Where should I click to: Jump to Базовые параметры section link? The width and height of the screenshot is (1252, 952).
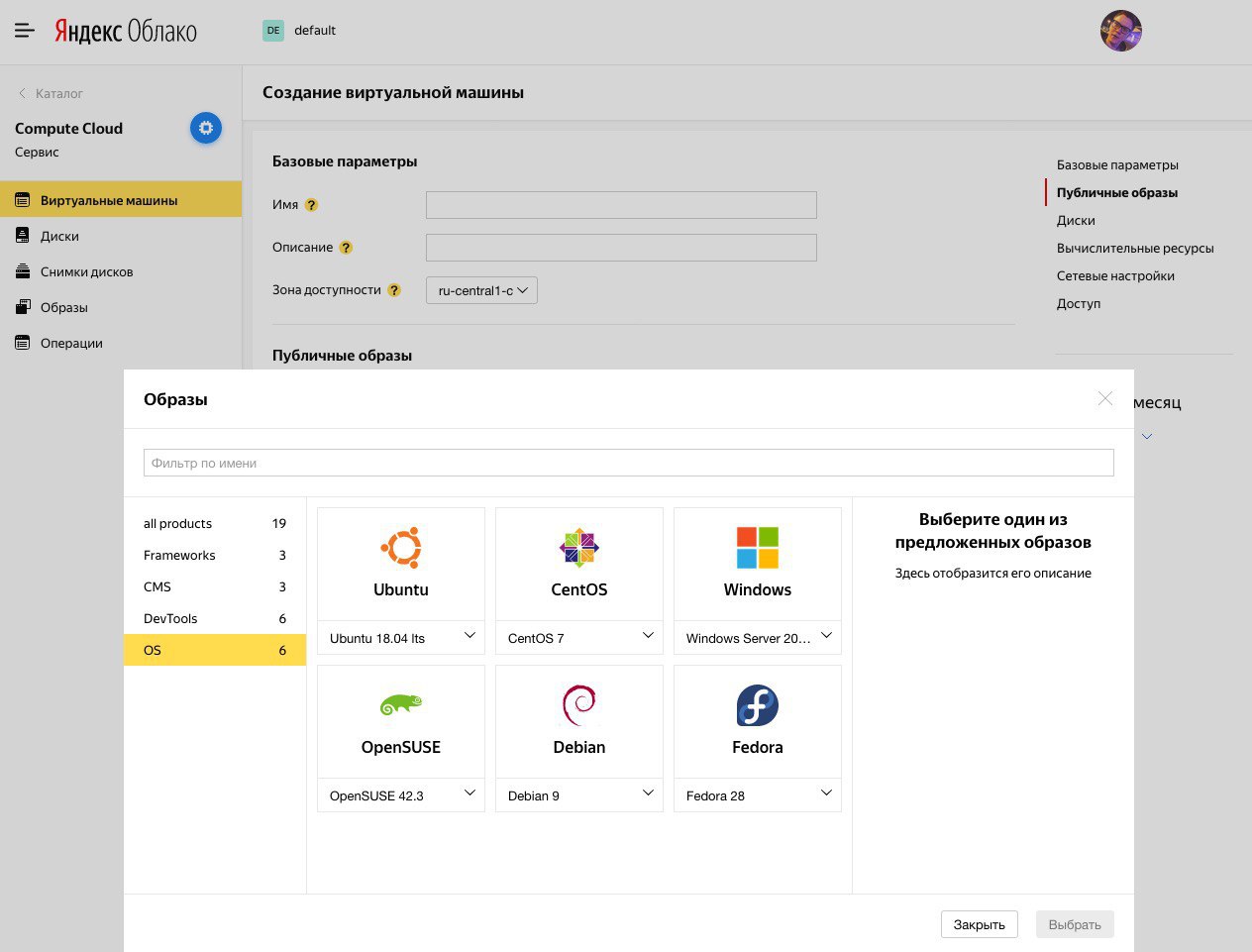point(1117,164)
